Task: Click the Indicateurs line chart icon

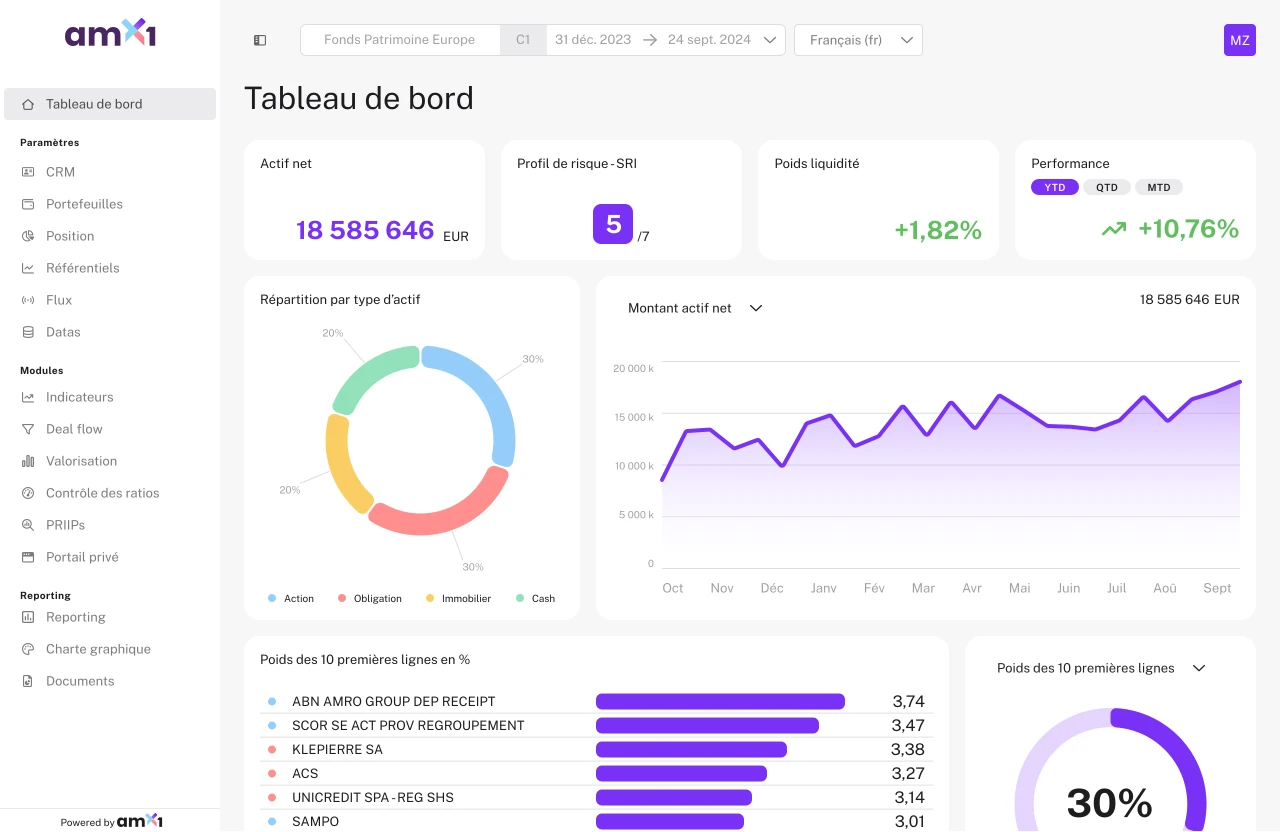Action: click(x=28, y=397)
